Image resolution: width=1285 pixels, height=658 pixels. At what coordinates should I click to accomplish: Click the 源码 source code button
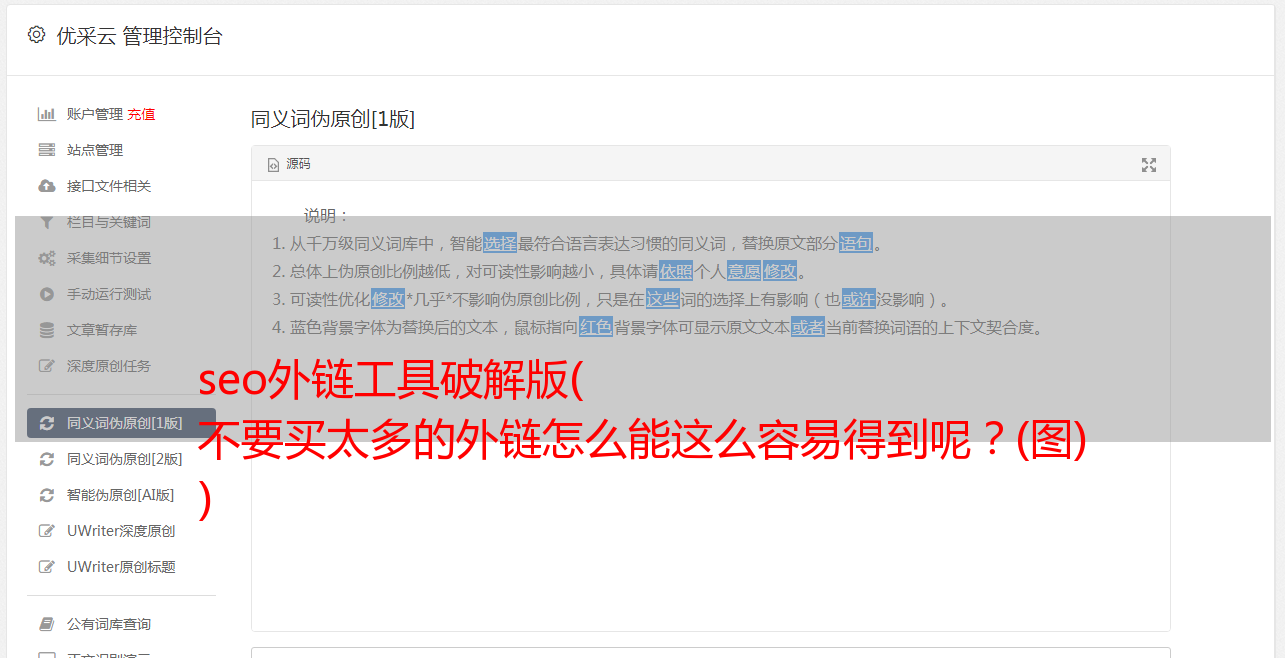(x=289, y=164)
